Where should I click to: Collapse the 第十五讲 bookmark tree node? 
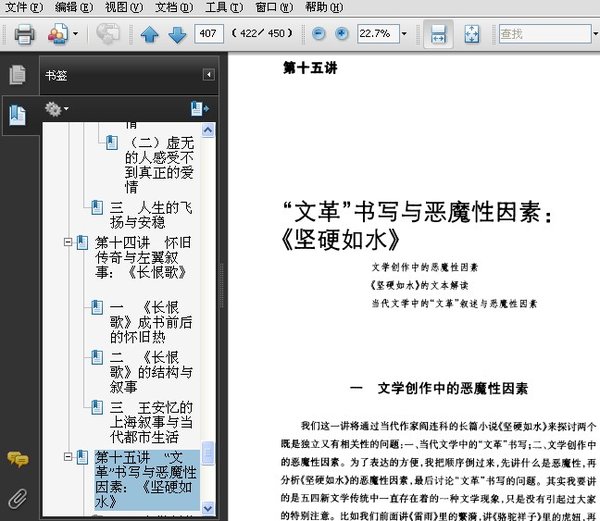tap(68, 456)
